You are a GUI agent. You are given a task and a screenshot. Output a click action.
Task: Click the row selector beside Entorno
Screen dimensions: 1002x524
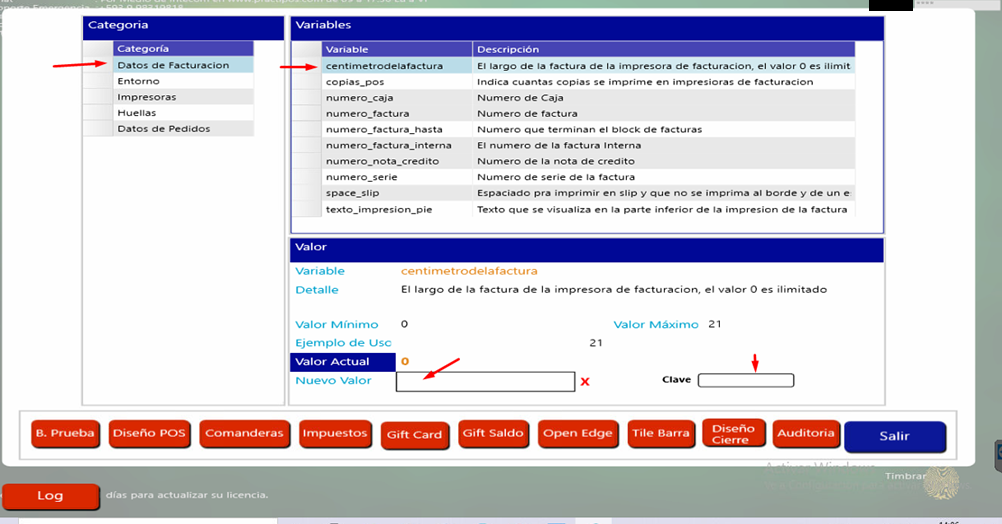98,81
